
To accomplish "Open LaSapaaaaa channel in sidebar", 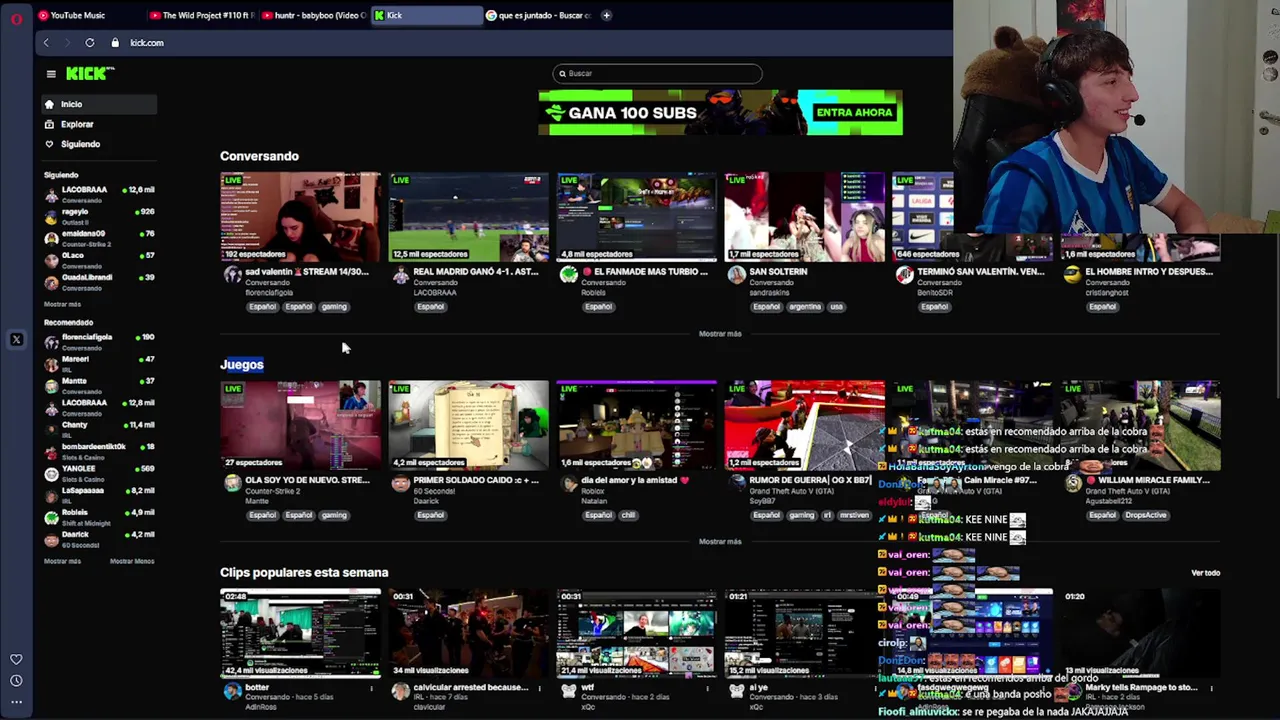I will (x=99, y=495).
